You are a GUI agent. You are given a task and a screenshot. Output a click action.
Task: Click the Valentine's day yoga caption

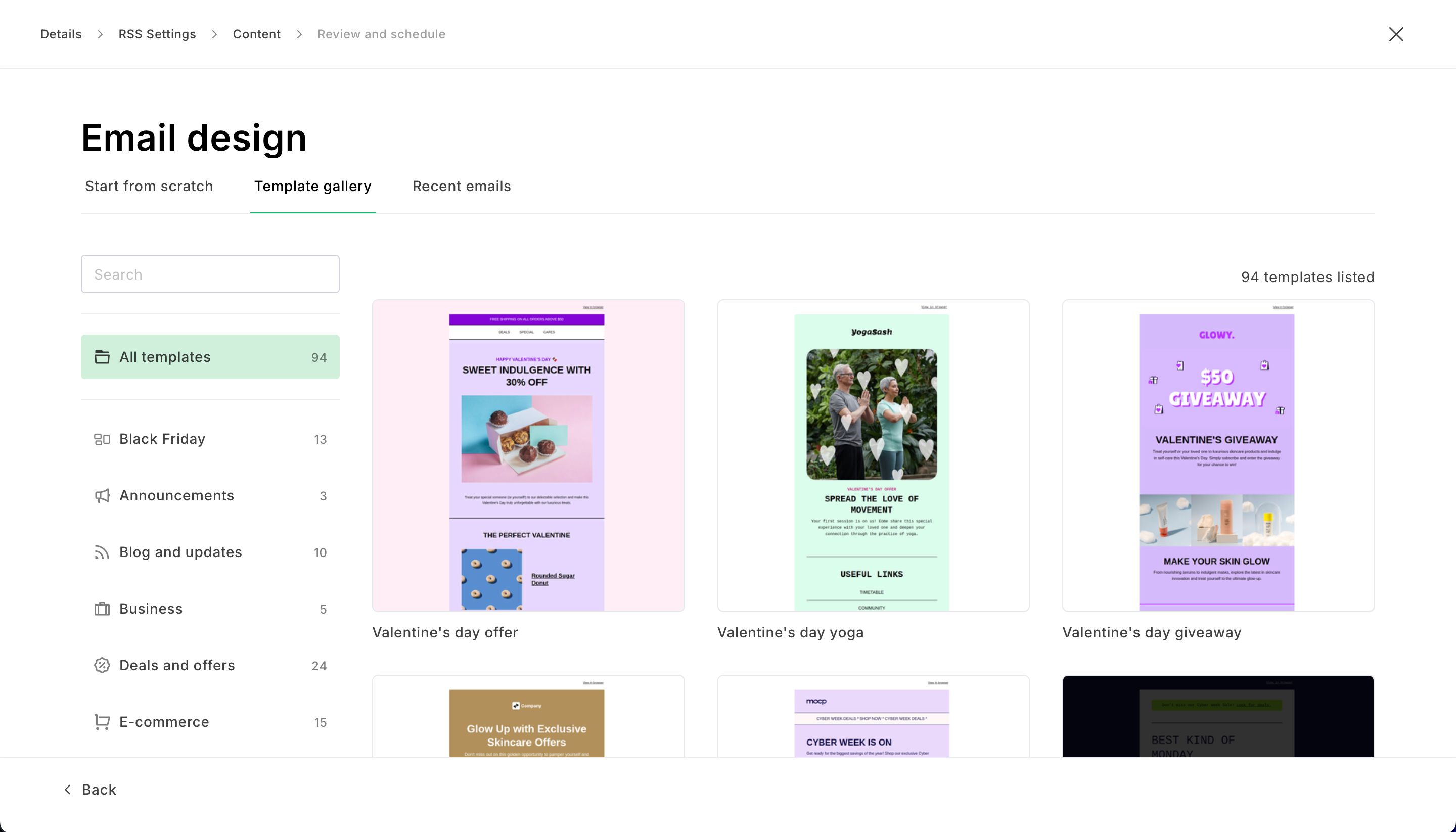tap(790, 632)
